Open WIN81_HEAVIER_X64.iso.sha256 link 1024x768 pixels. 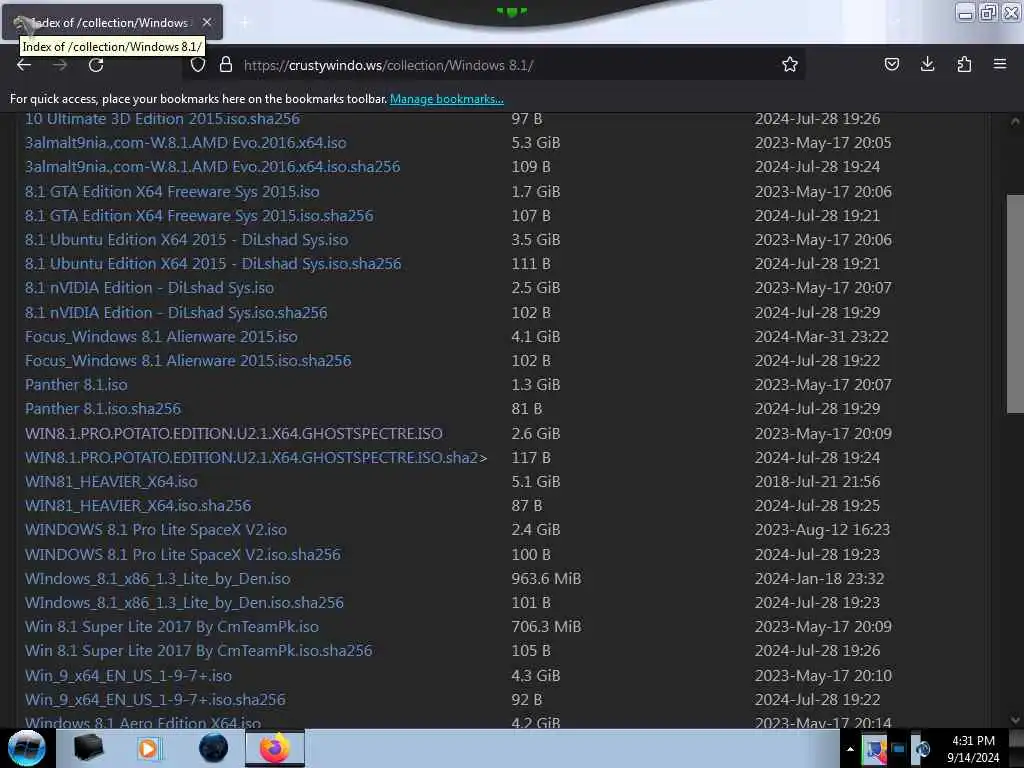tap(138, 506)
